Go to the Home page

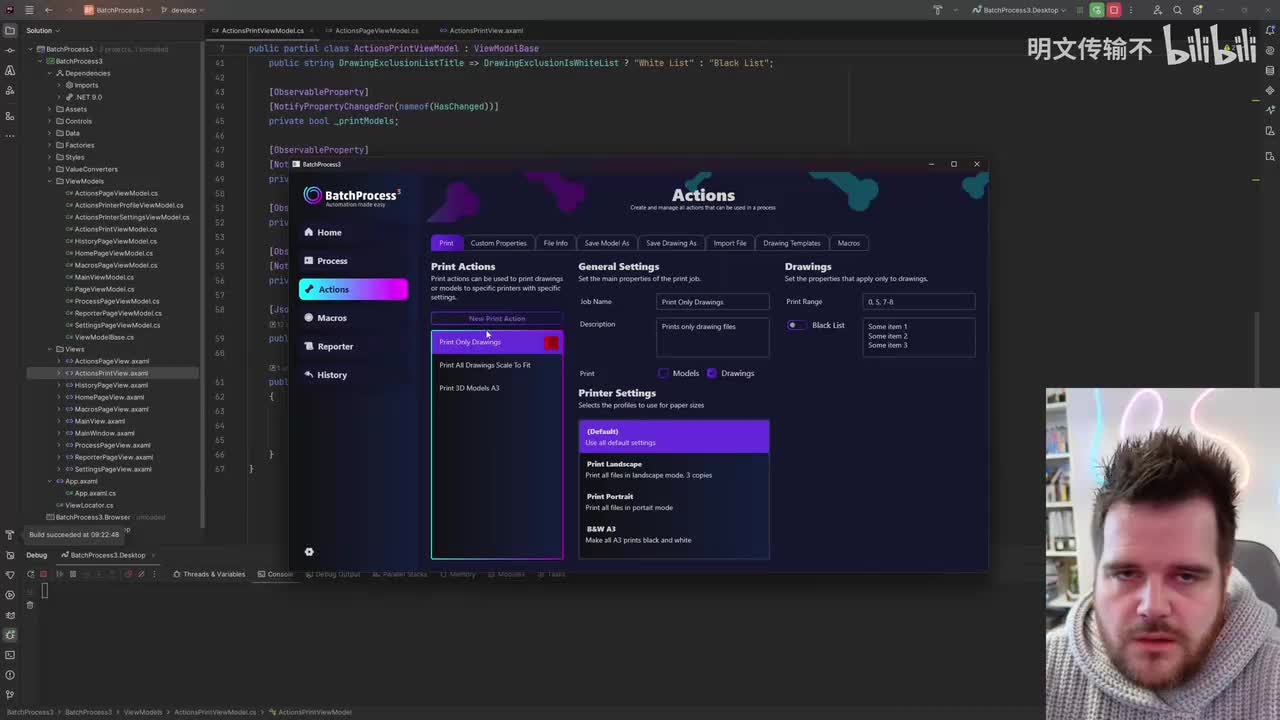point(353,232)
